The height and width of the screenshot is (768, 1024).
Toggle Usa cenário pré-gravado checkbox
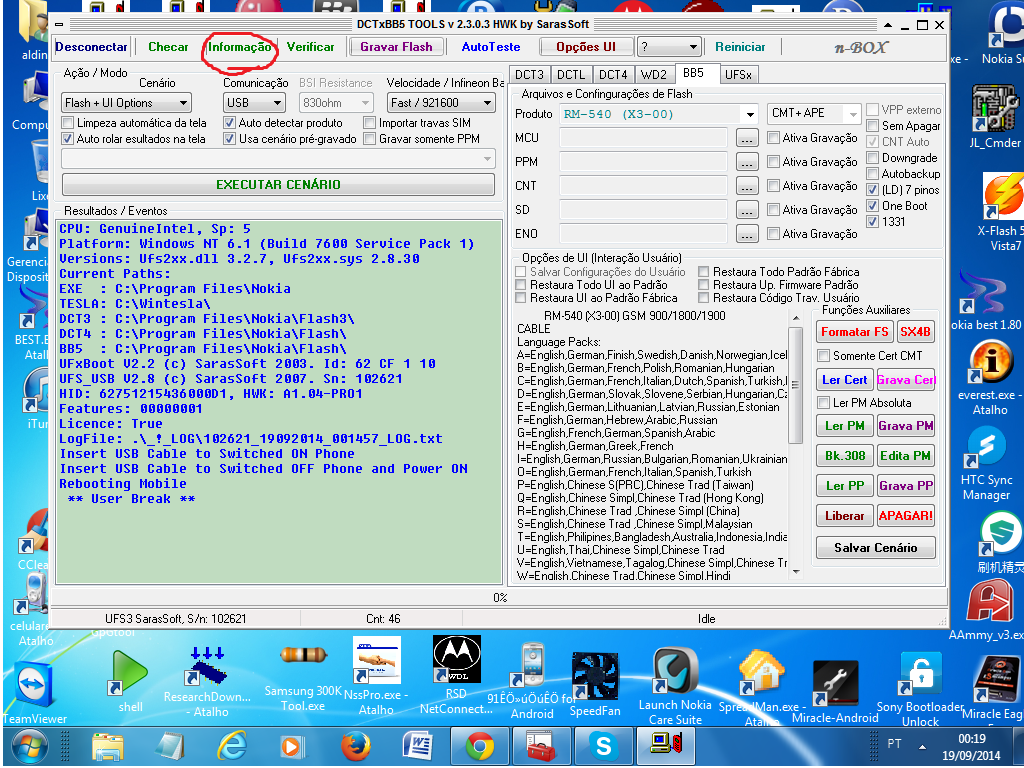click(x=229, y=139)
